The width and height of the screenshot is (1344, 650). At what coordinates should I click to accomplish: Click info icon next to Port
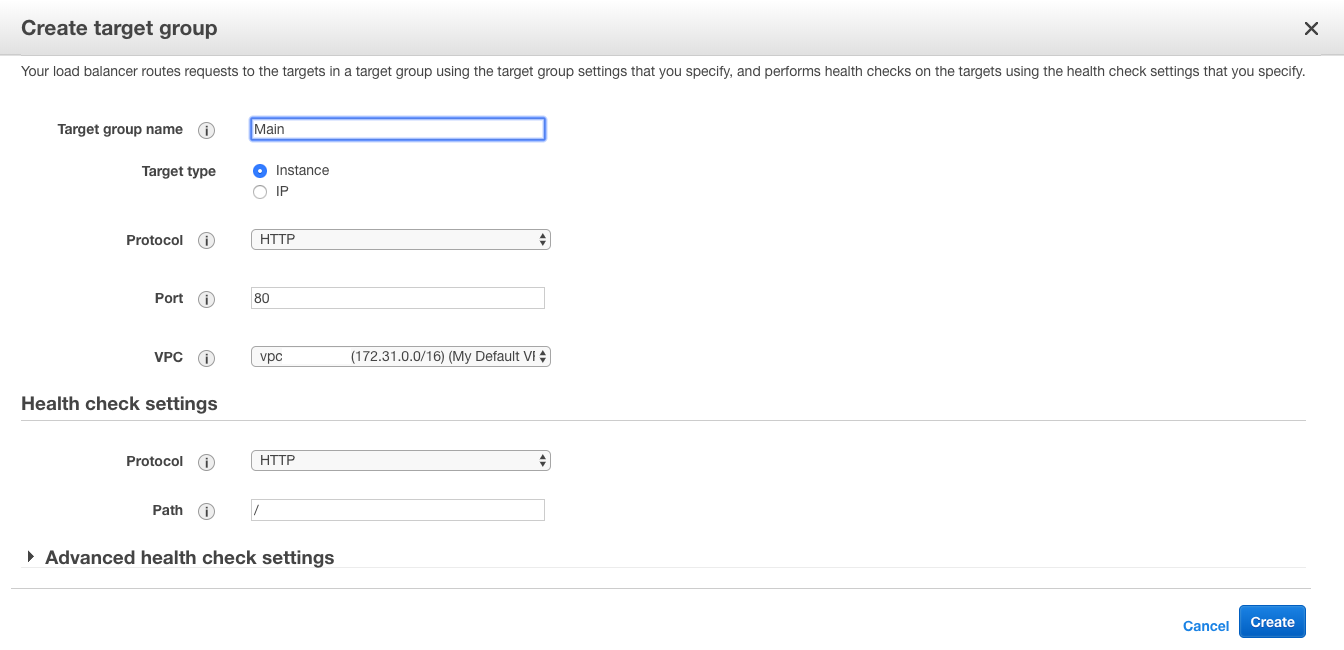click(x=207, y=299)
